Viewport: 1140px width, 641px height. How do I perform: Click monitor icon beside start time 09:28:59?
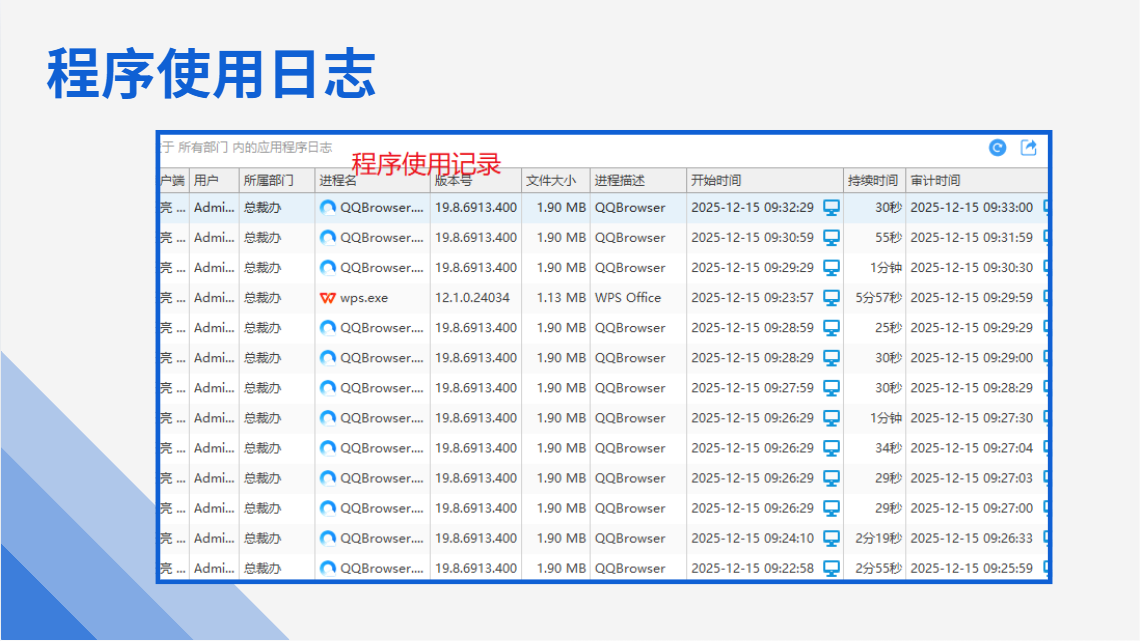831,328
